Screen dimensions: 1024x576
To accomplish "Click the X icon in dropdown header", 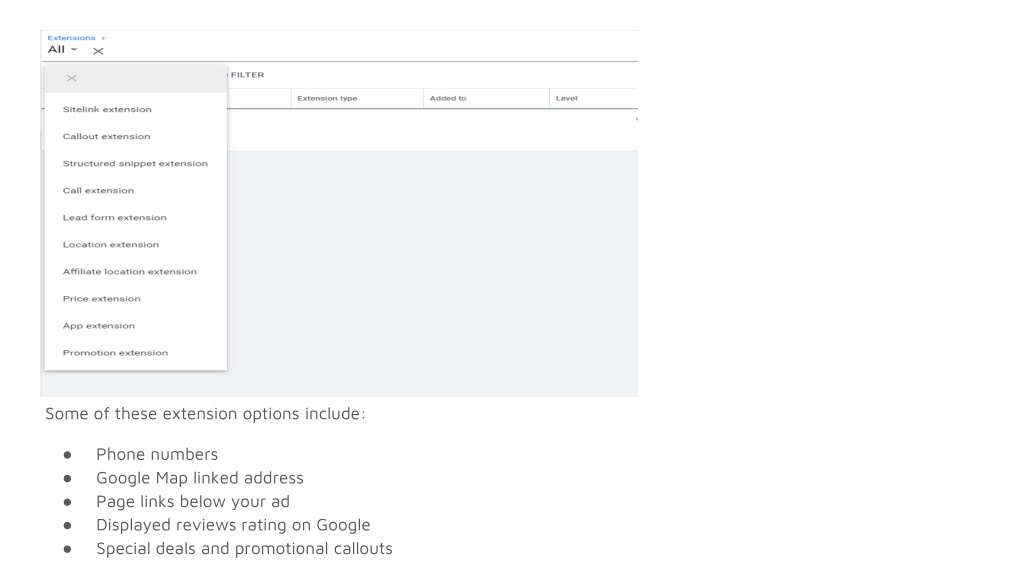I will [x=72, y=78].
